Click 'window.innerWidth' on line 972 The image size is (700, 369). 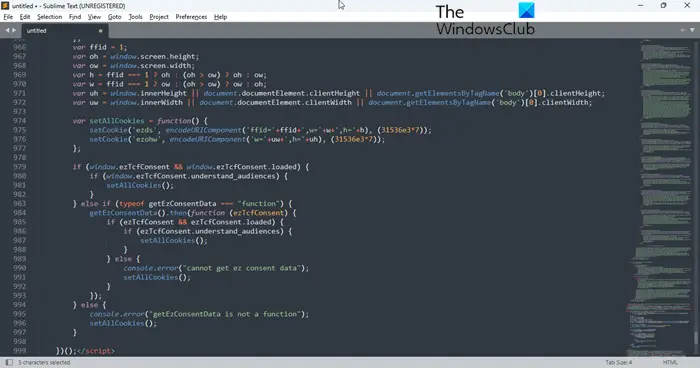point(146,102)
